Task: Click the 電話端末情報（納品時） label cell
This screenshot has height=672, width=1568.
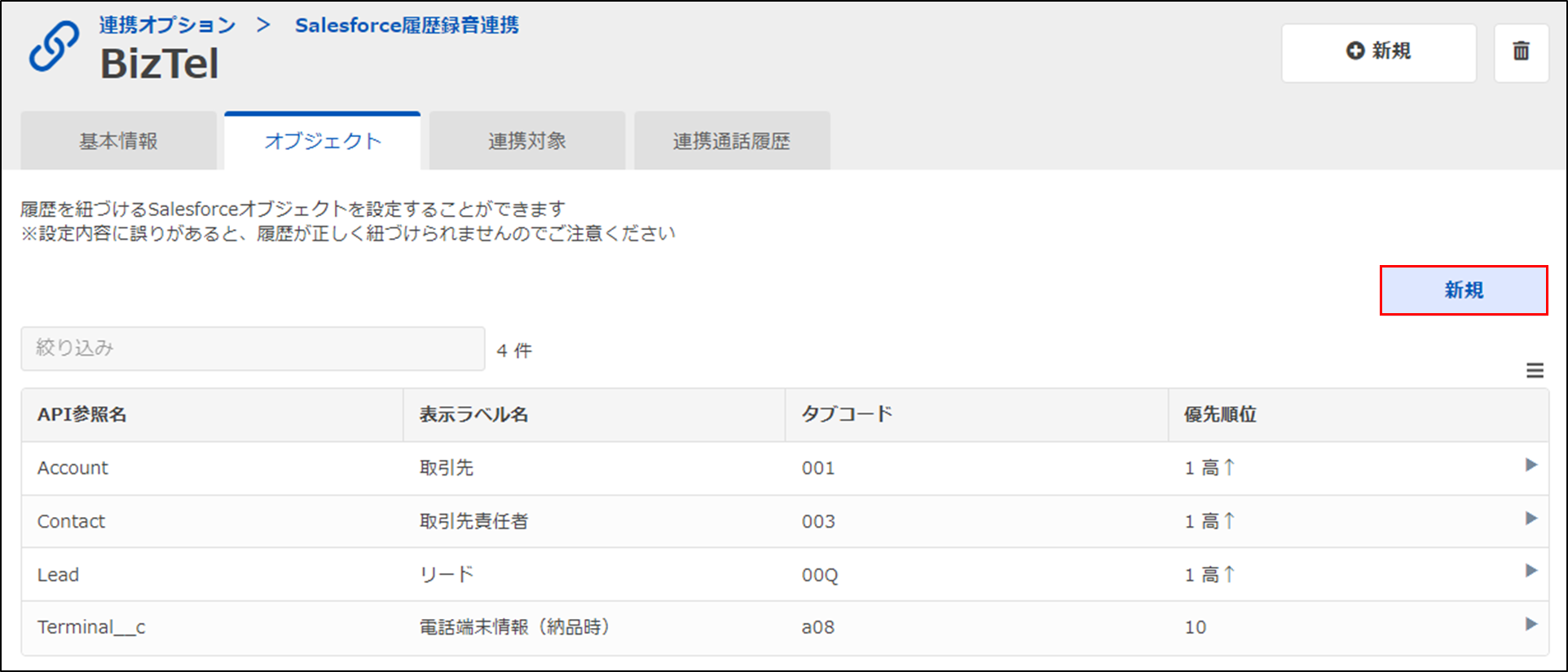Action: (515, 627)
